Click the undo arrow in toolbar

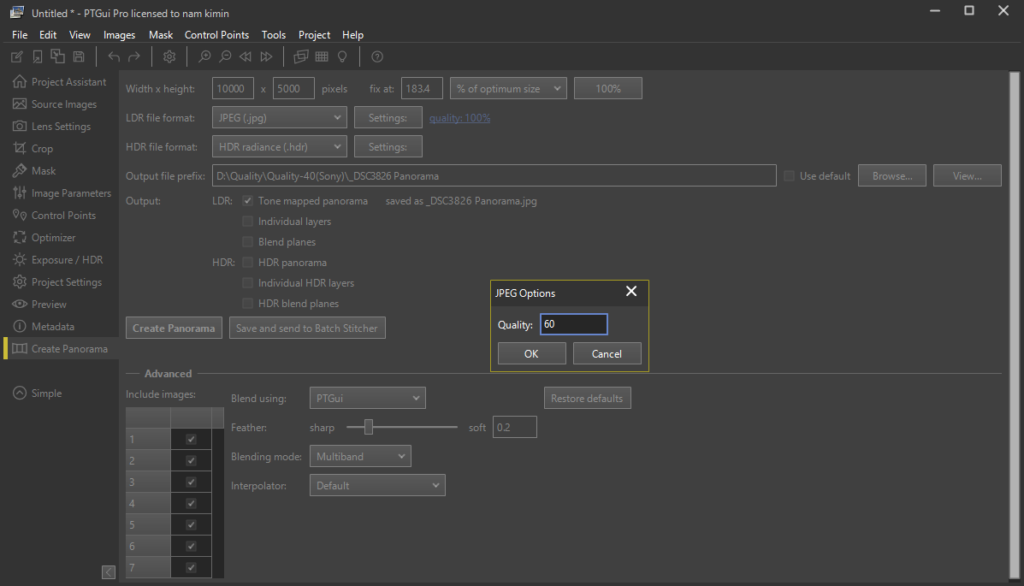(x=113, y=57)
